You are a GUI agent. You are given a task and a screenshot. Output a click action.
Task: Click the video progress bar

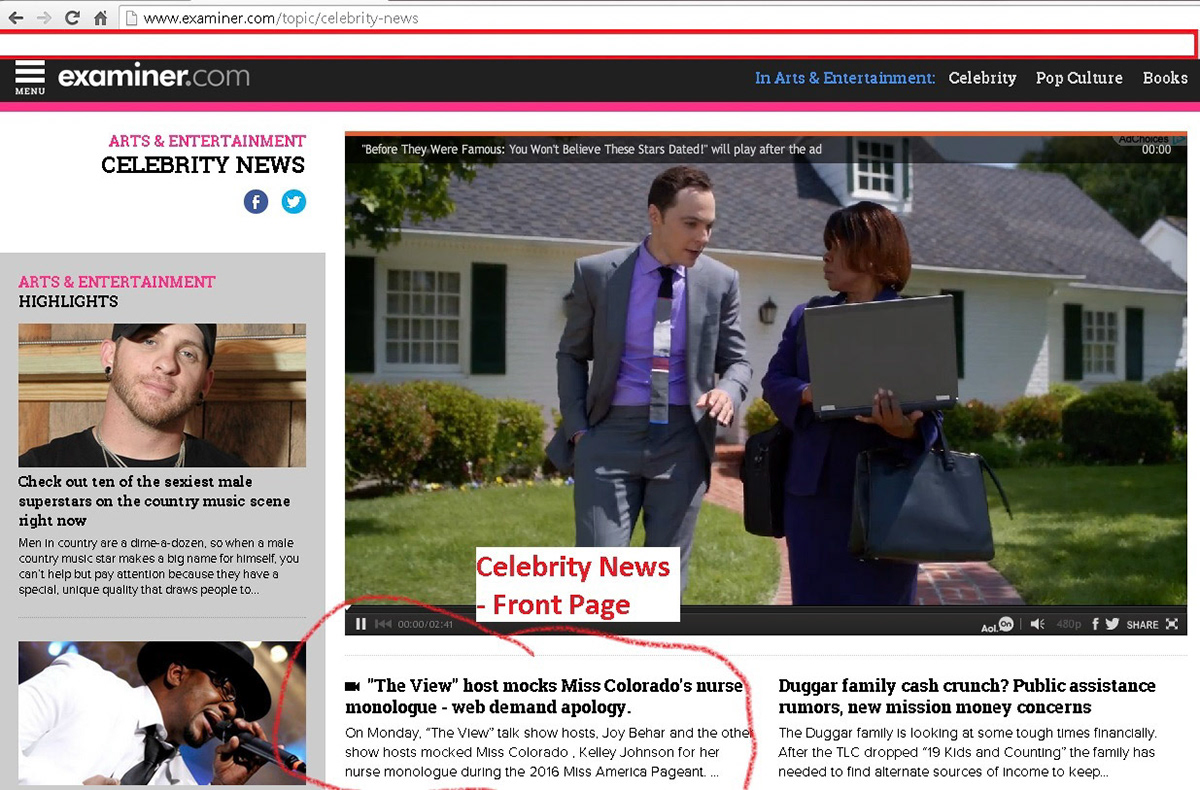(766, 608)
